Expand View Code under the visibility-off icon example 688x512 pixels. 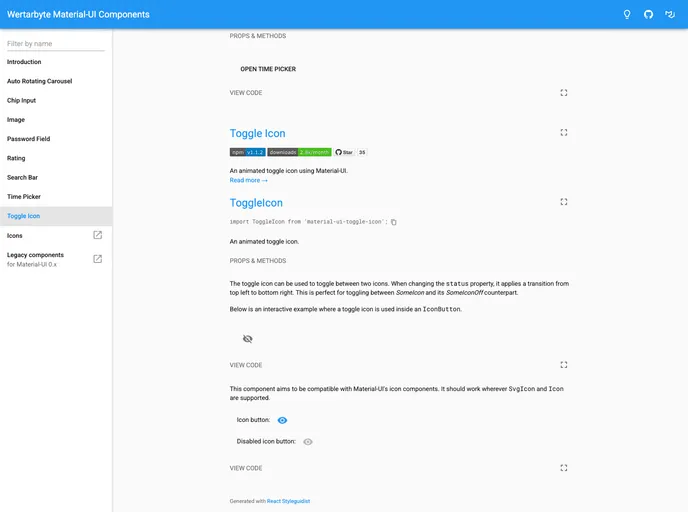click(x=246, y=365)
